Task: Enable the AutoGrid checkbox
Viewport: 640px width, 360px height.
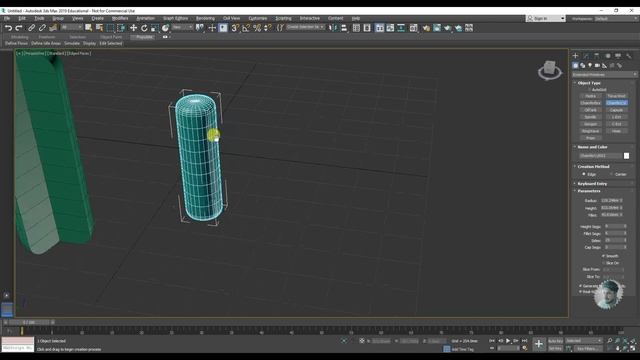Action: 589,89
